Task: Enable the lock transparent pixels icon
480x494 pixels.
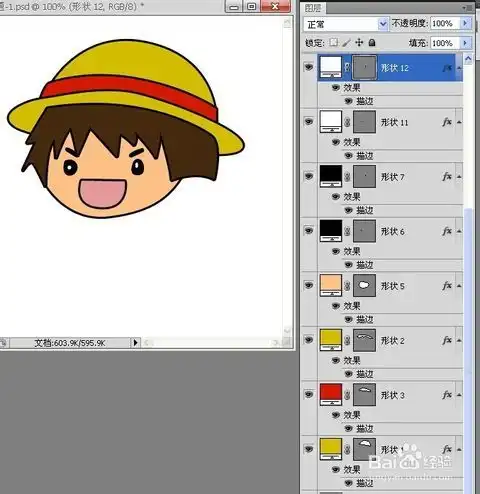Action: [x=334, y=42]
